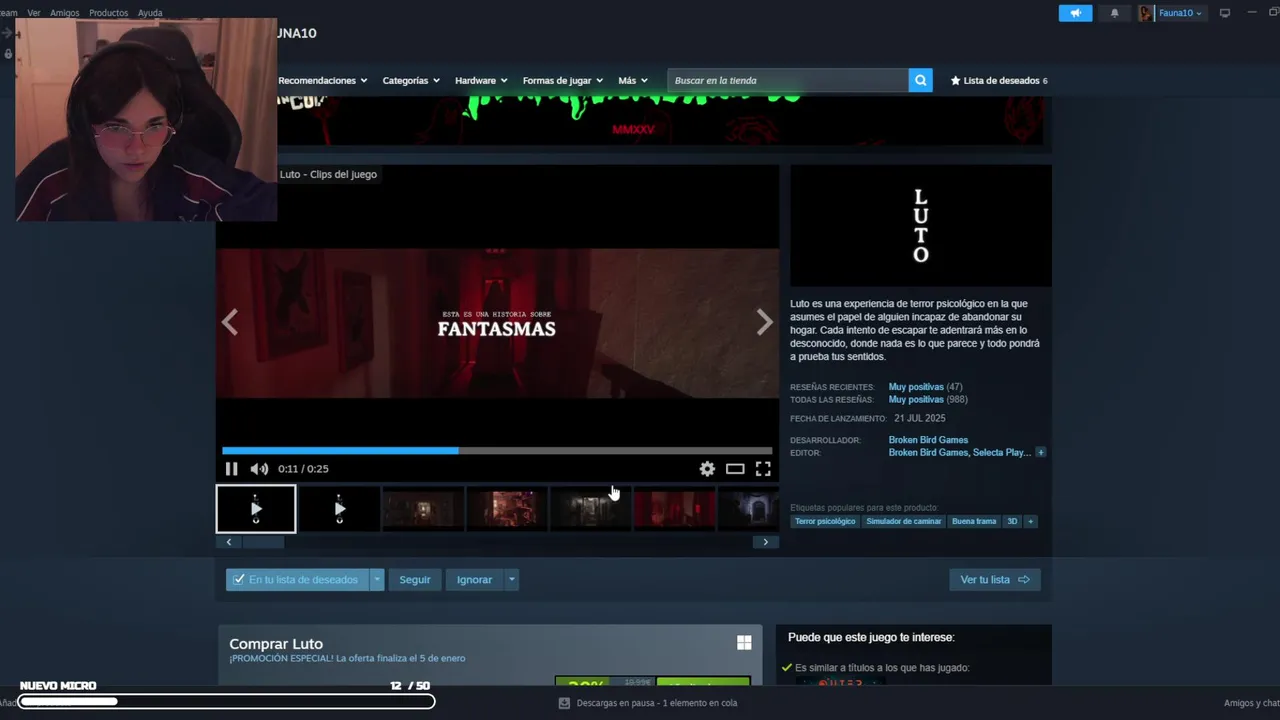Enter fullscreen on the video player
Image resolution: width=1280 pixels, height=720 pixels.
[x=763, y=469]
